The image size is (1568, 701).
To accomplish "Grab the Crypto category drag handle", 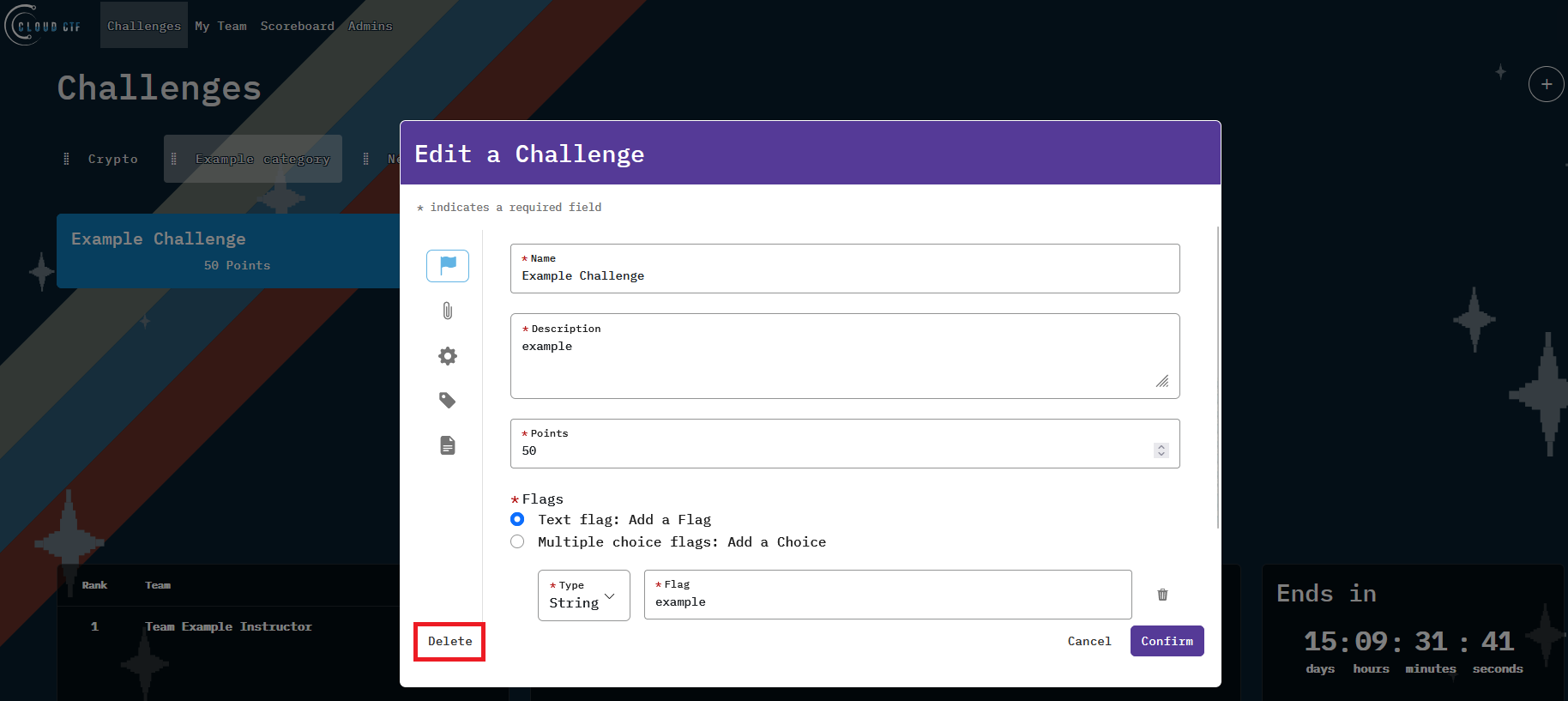I will click(67, 159).
